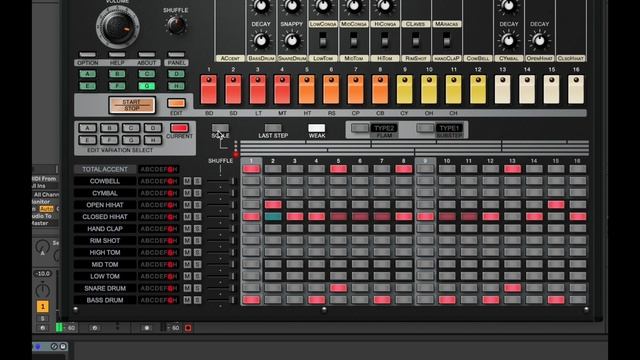The height and width of the screenshot is (360, 640).
Task: Toggle Total Accent step 5 cell
Action: 338,169
